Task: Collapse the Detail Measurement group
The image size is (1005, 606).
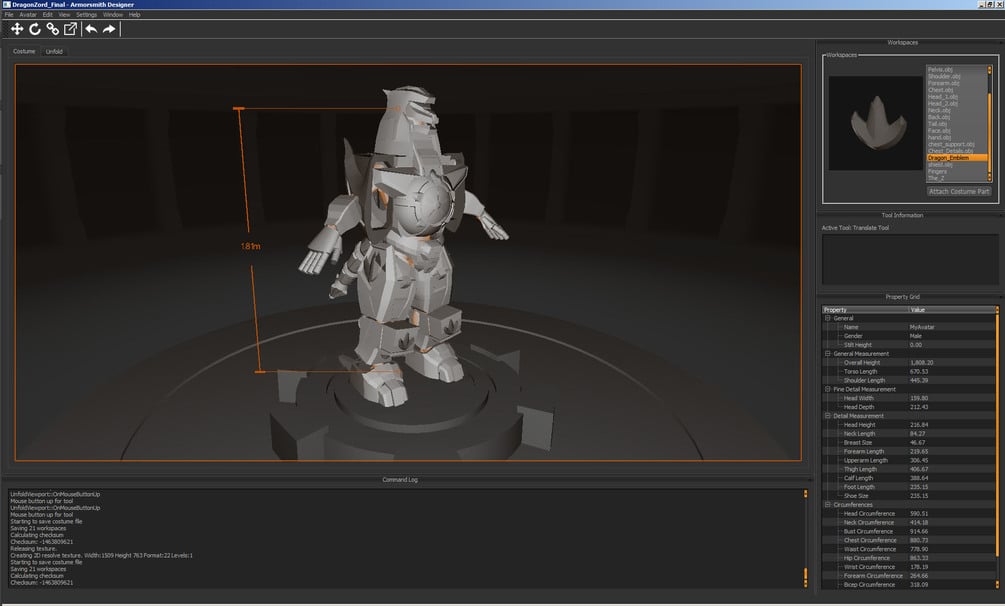Action: tap(827, 416)
